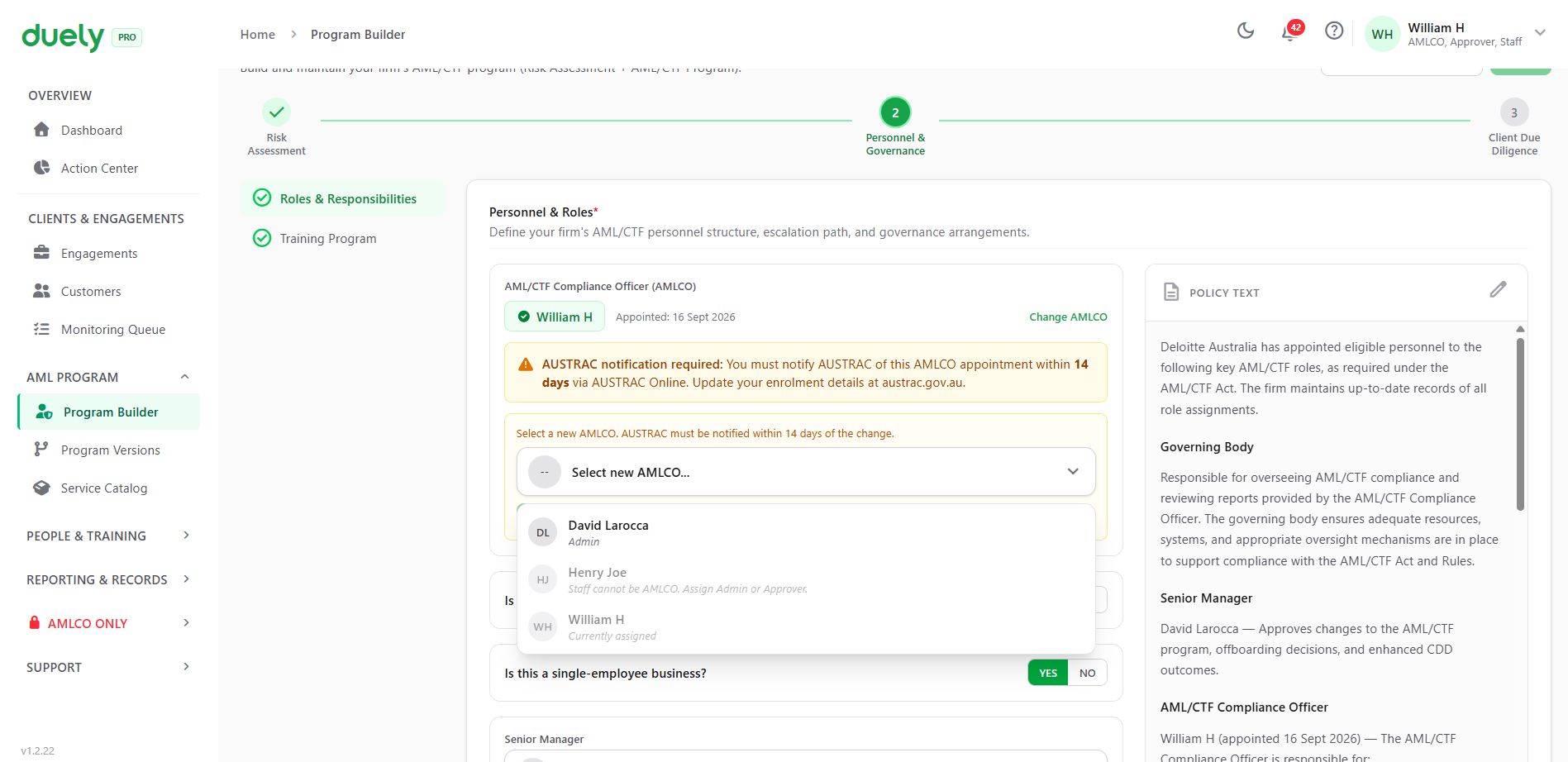1568x762 pixels.
Task: Click the Appointed: 16 Sept 2026 text
Action: coord(675,317)
